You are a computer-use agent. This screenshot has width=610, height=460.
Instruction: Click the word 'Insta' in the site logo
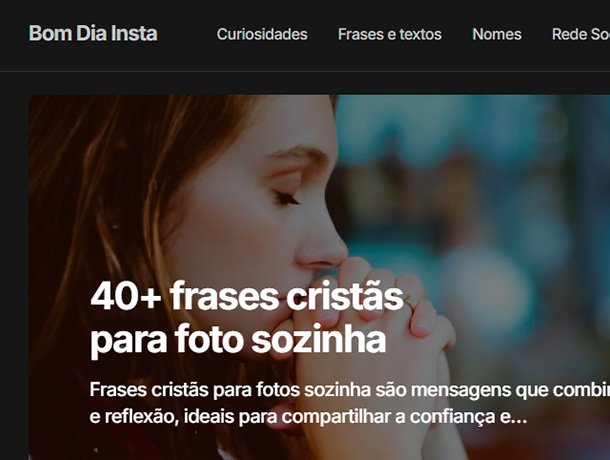coord(134,33)
